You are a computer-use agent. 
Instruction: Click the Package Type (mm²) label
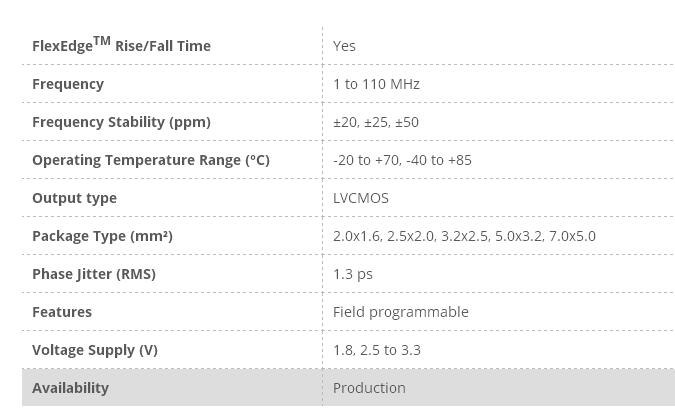click(x=102, y=236)
